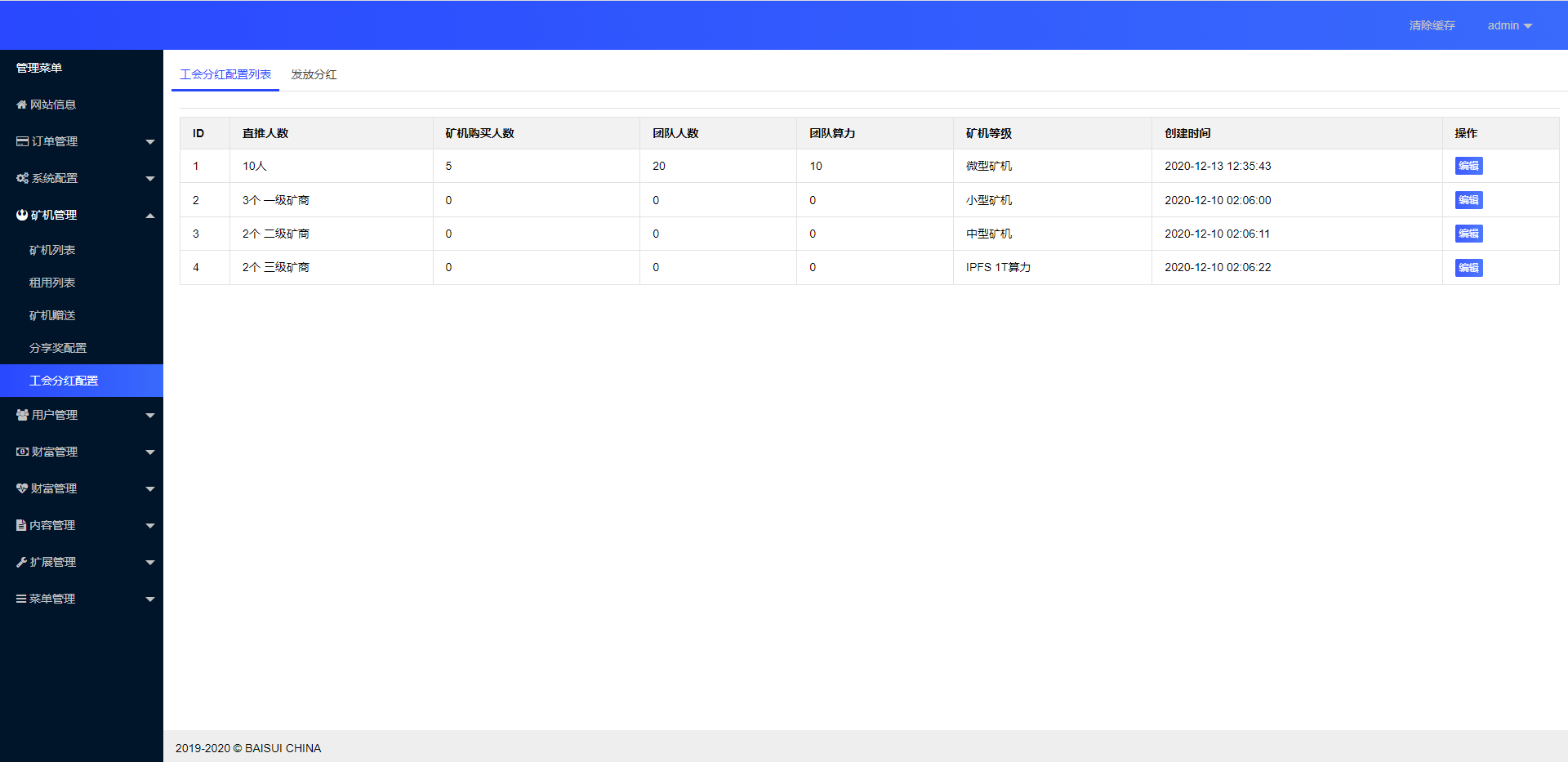
Task: Collapse the 矿机管理 menu section
Action: click(x=82, y=214)
